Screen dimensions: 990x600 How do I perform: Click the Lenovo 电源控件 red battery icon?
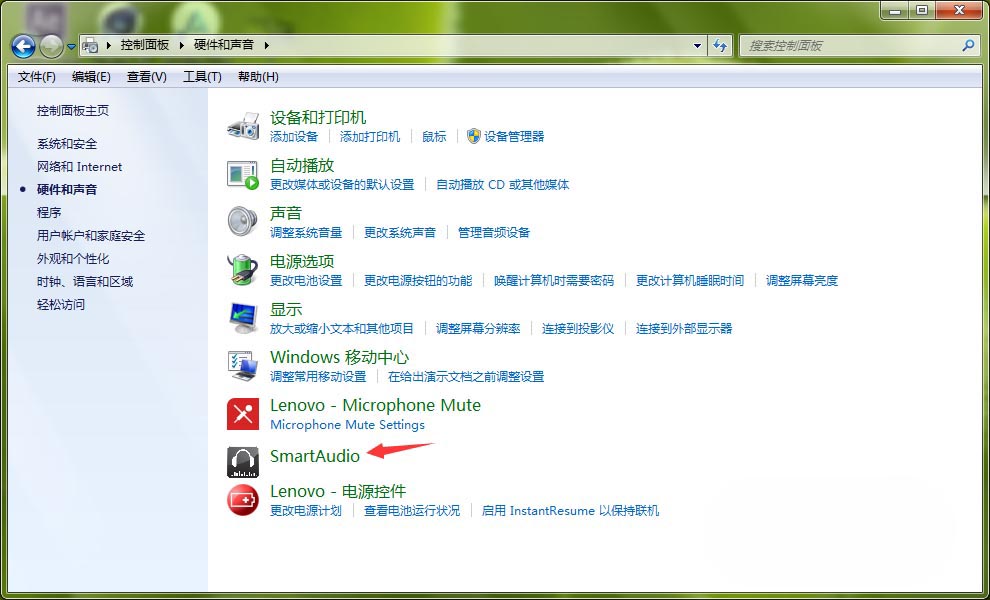(243, 500)
